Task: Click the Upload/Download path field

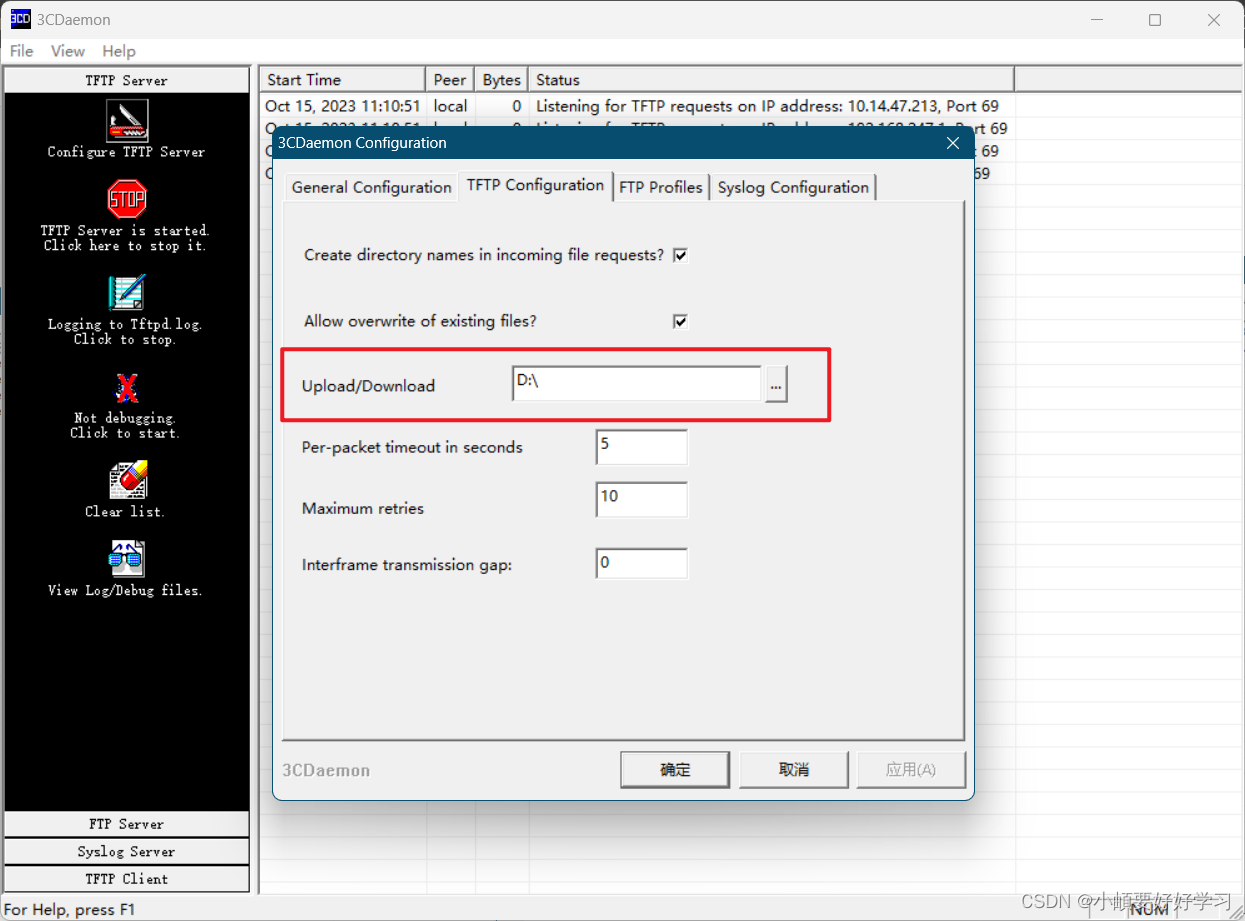Action: click(637, 384)
